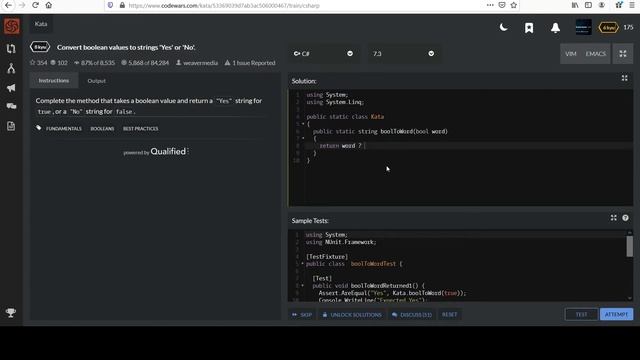The height and width of the screenshot is (360, 640).
Task: Click the star rating count 354
Action: [38, 63]
